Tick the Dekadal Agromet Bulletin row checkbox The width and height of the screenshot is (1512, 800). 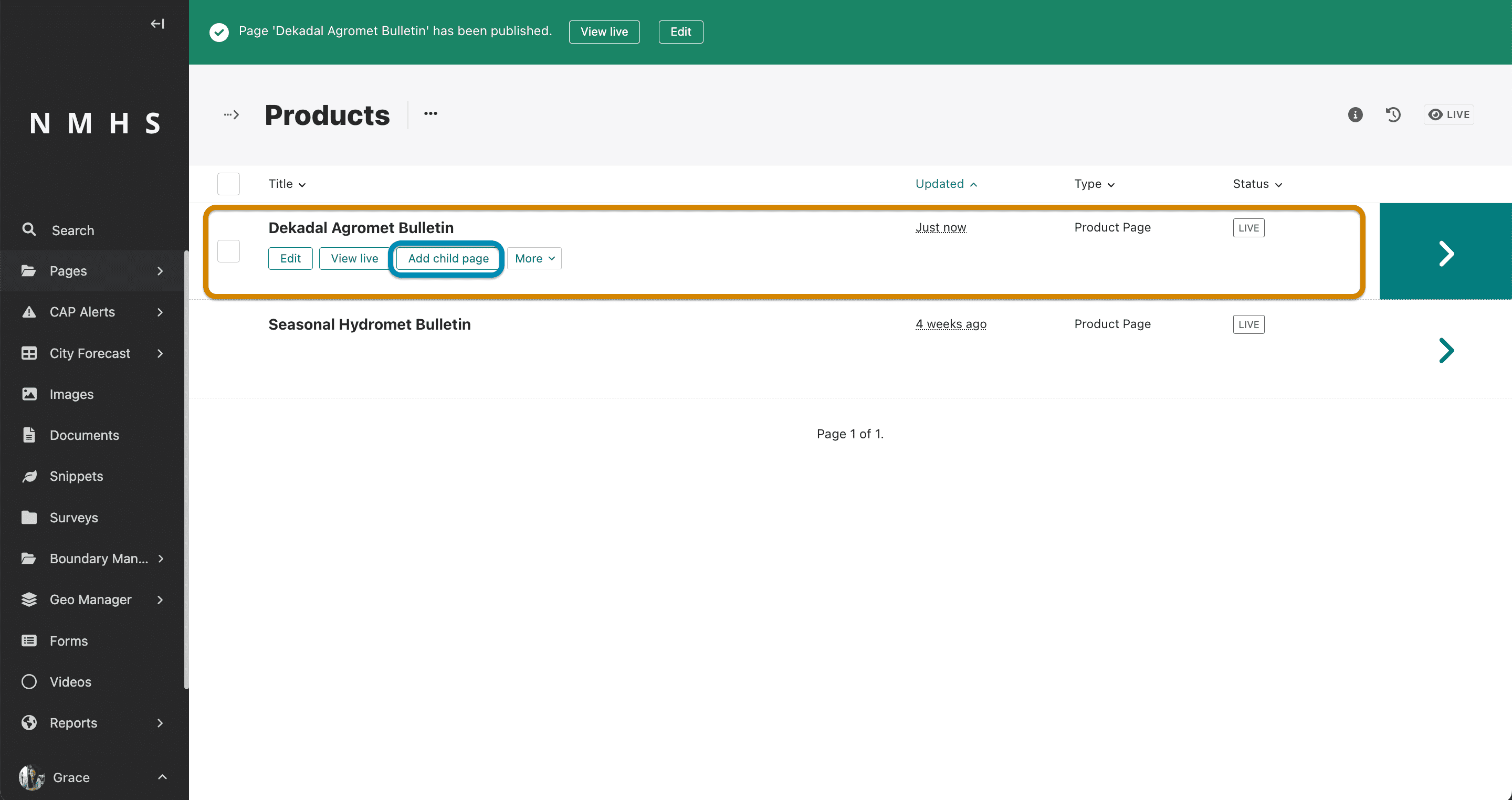click(x=228, y=251)
